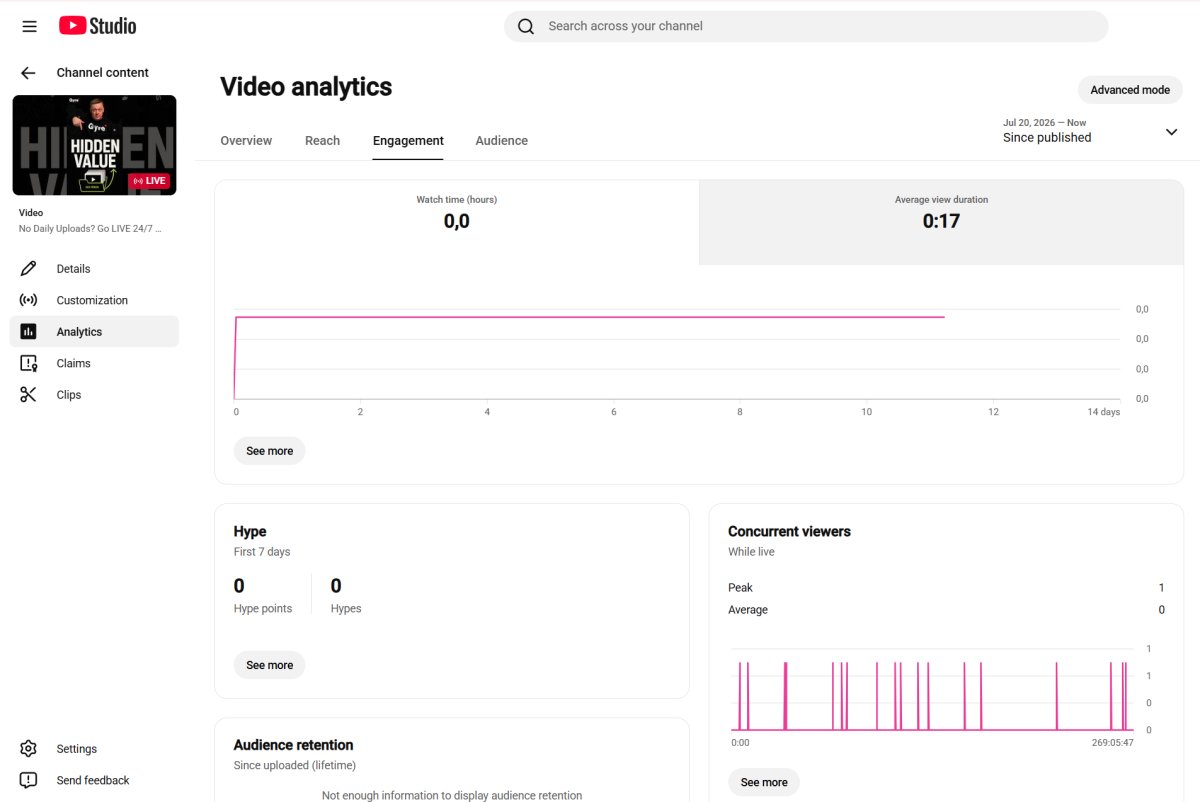Viewport: 1200px width, 802px height.
Task: Click the YouTube Studio logo
Action: [97, 26]
